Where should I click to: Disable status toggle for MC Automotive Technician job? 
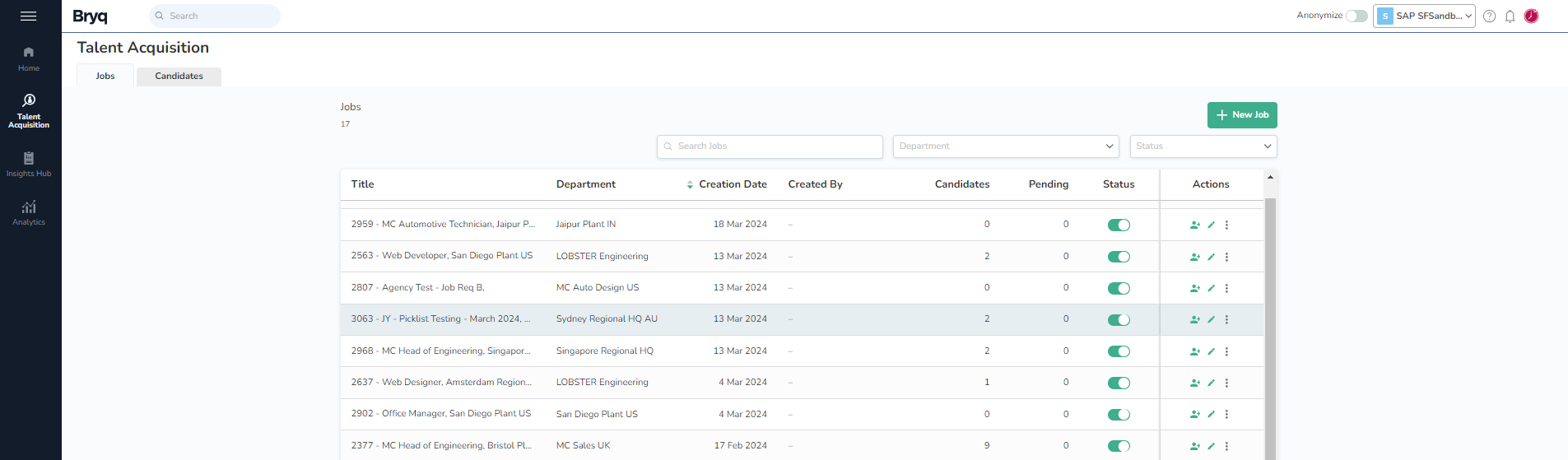click(x=1119, y=225)
